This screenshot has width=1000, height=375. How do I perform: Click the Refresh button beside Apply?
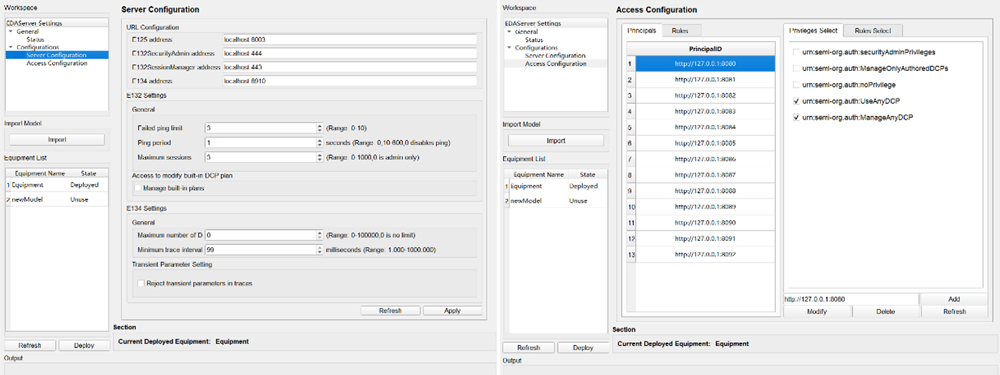(390, 311)
